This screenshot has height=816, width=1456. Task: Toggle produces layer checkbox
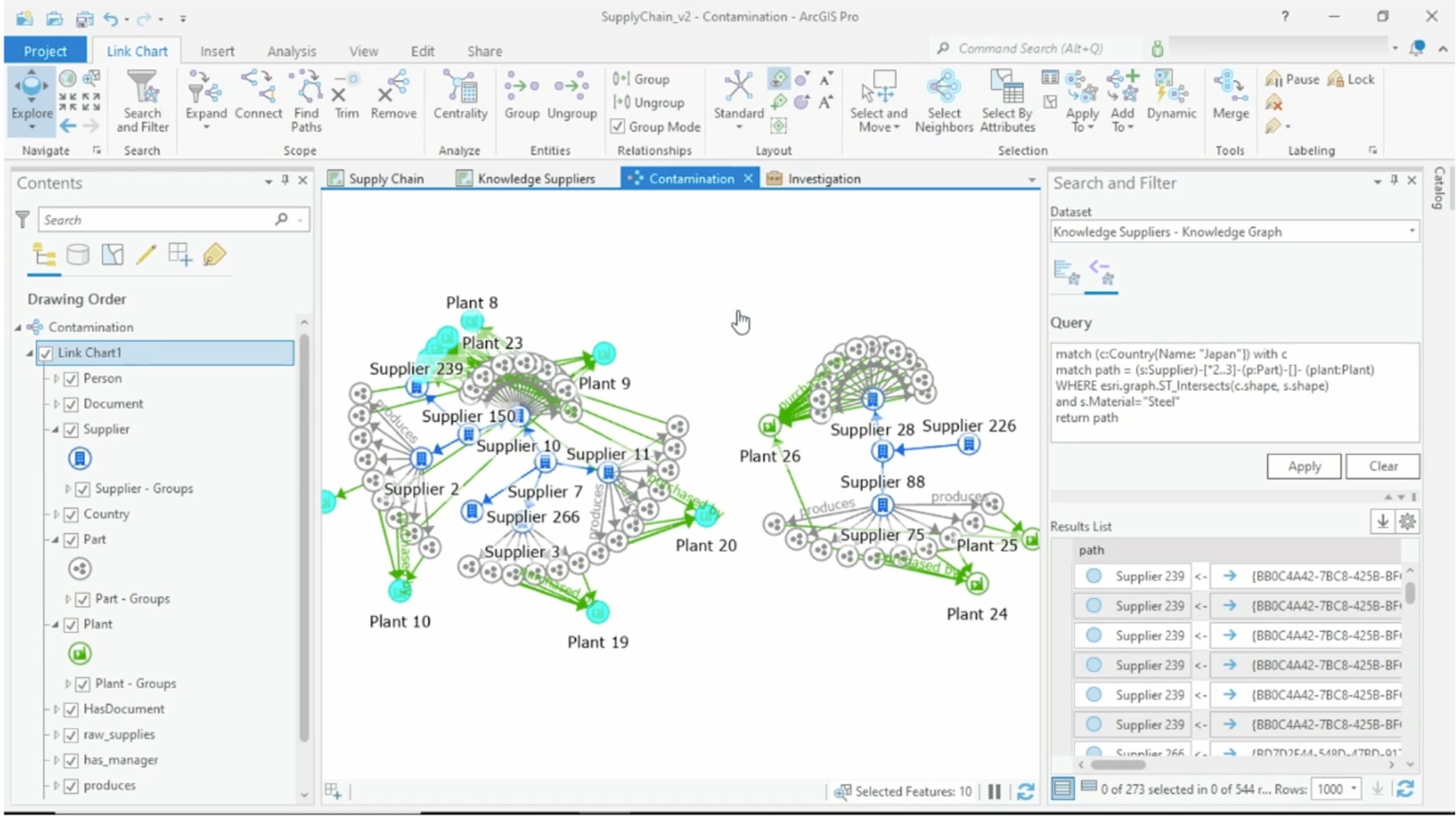pos(71,786)
